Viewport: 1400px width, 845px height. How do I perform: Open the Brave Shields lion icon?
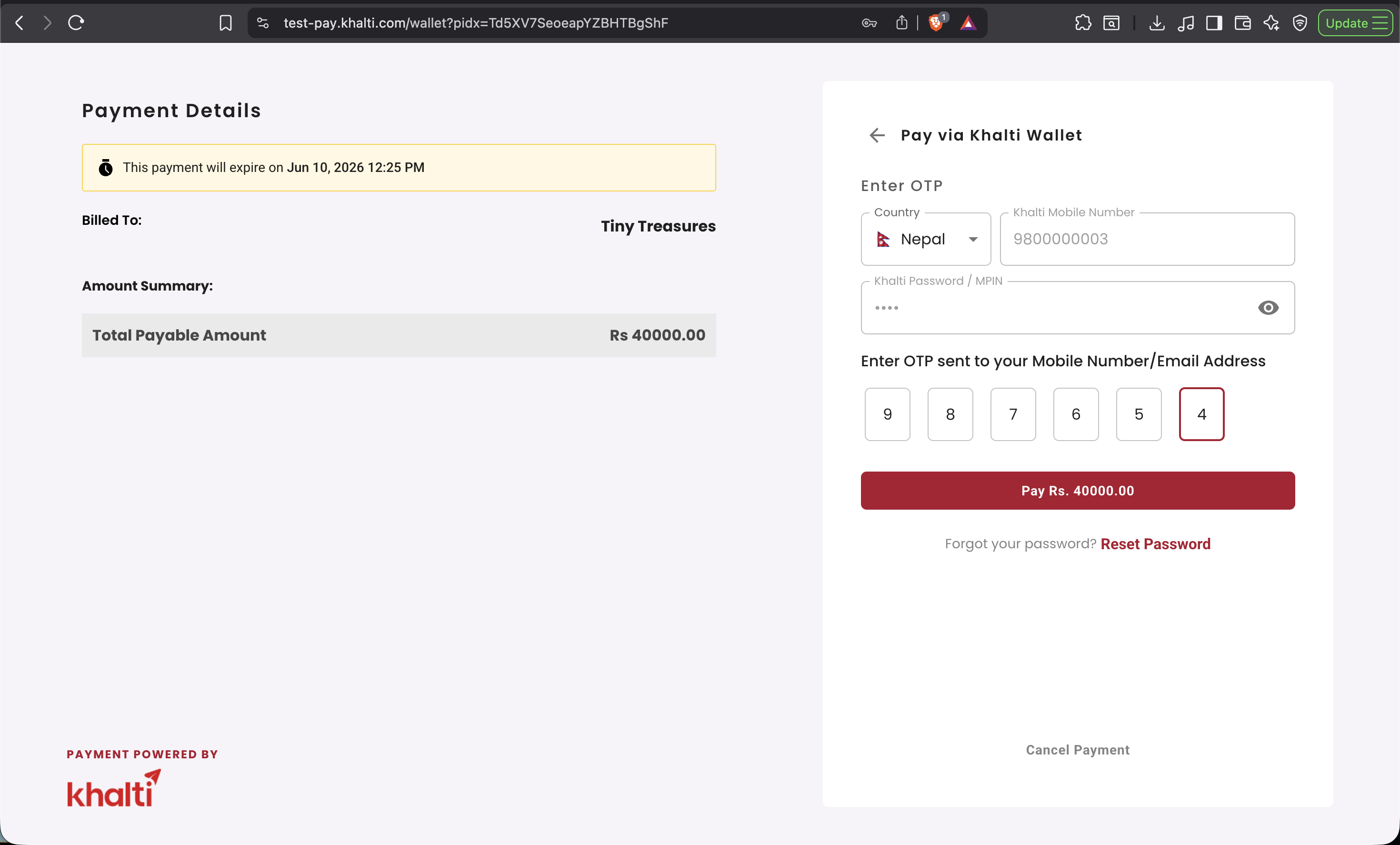pos(936,23)
